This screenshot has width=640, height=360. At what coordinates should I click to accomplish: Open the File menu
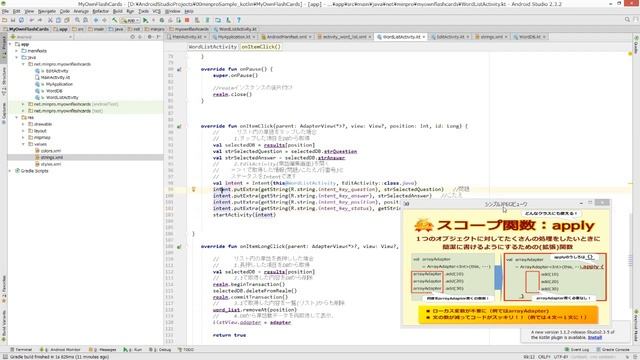tap(5, 11)
